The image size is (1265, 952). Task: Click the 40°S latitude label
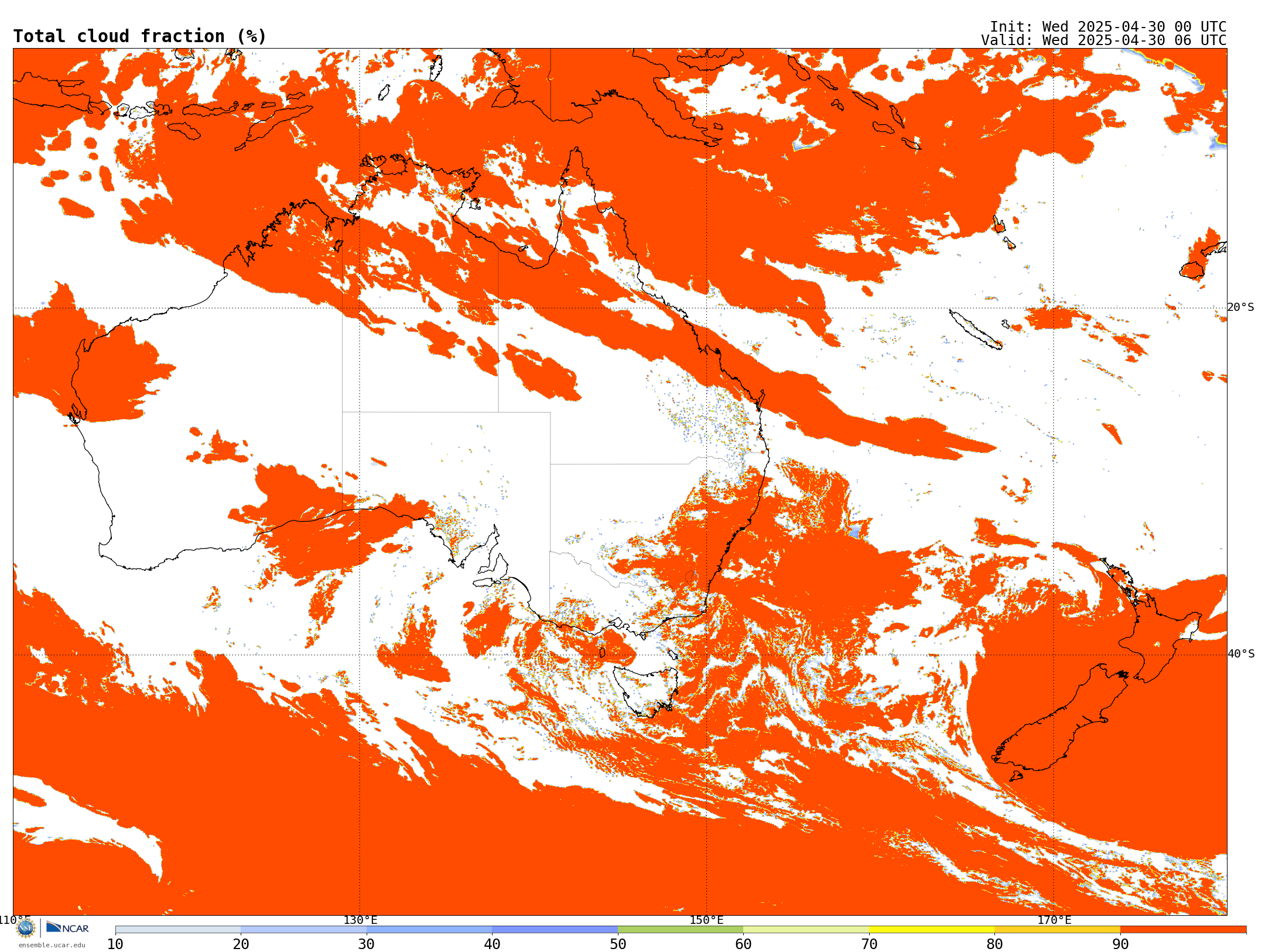pos(1241,654)
